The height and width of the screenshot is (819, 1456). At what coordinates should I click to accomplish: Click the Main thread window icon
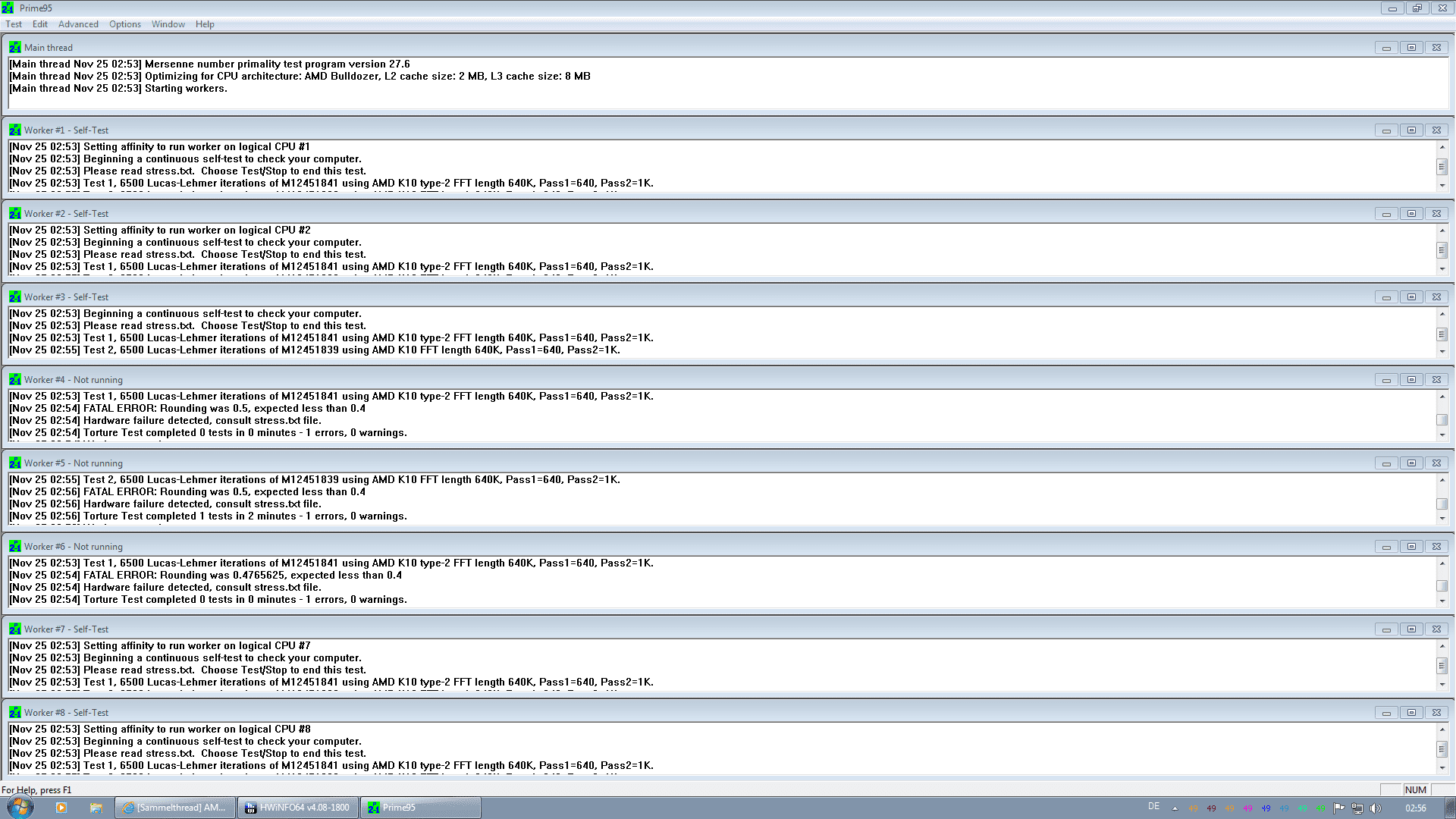[x=14, y=47]
